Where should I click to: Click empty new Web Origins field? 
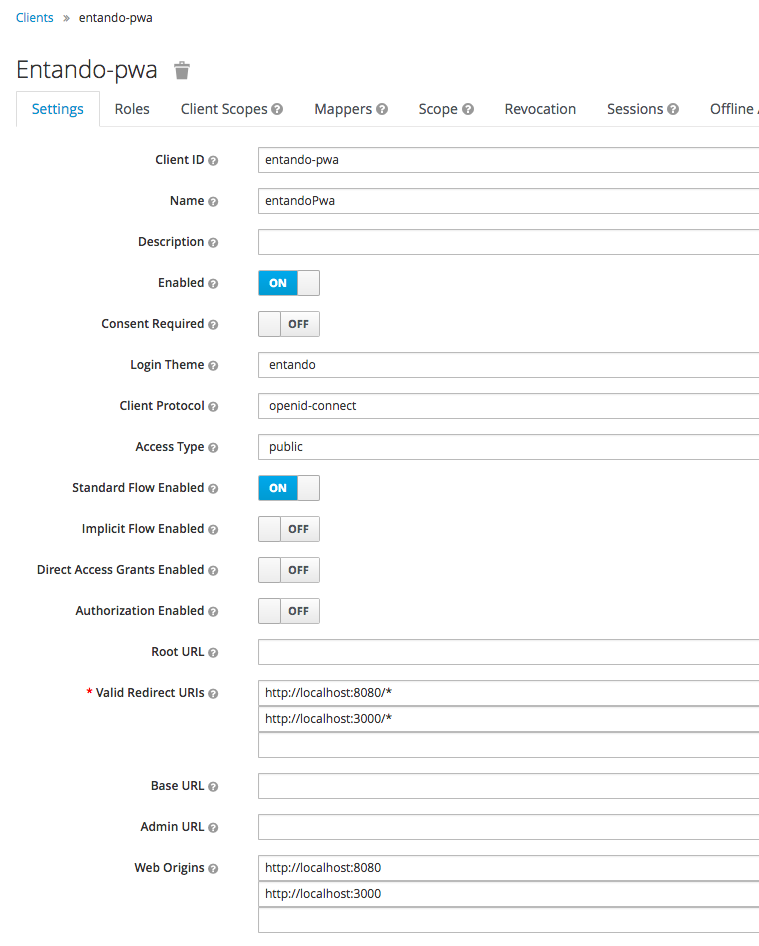point(509,920)
